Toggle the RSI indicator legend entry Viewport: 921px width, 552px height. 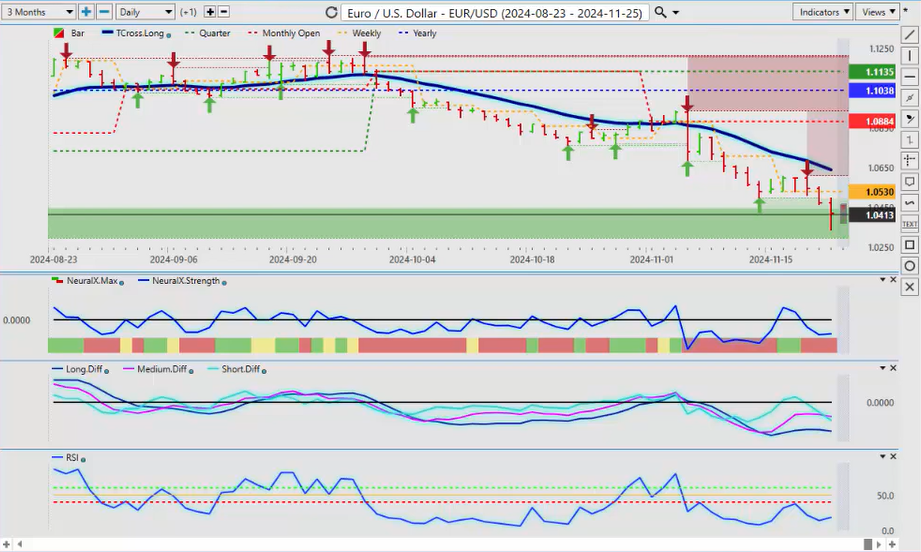[x=70, y=458]
